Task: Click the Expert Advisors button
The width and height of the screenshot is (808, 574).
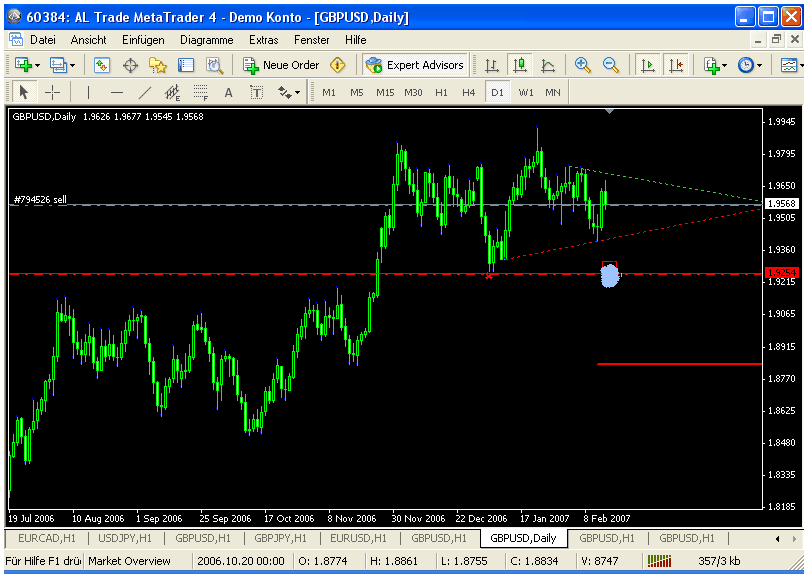Action: click(x=415, y=65)
